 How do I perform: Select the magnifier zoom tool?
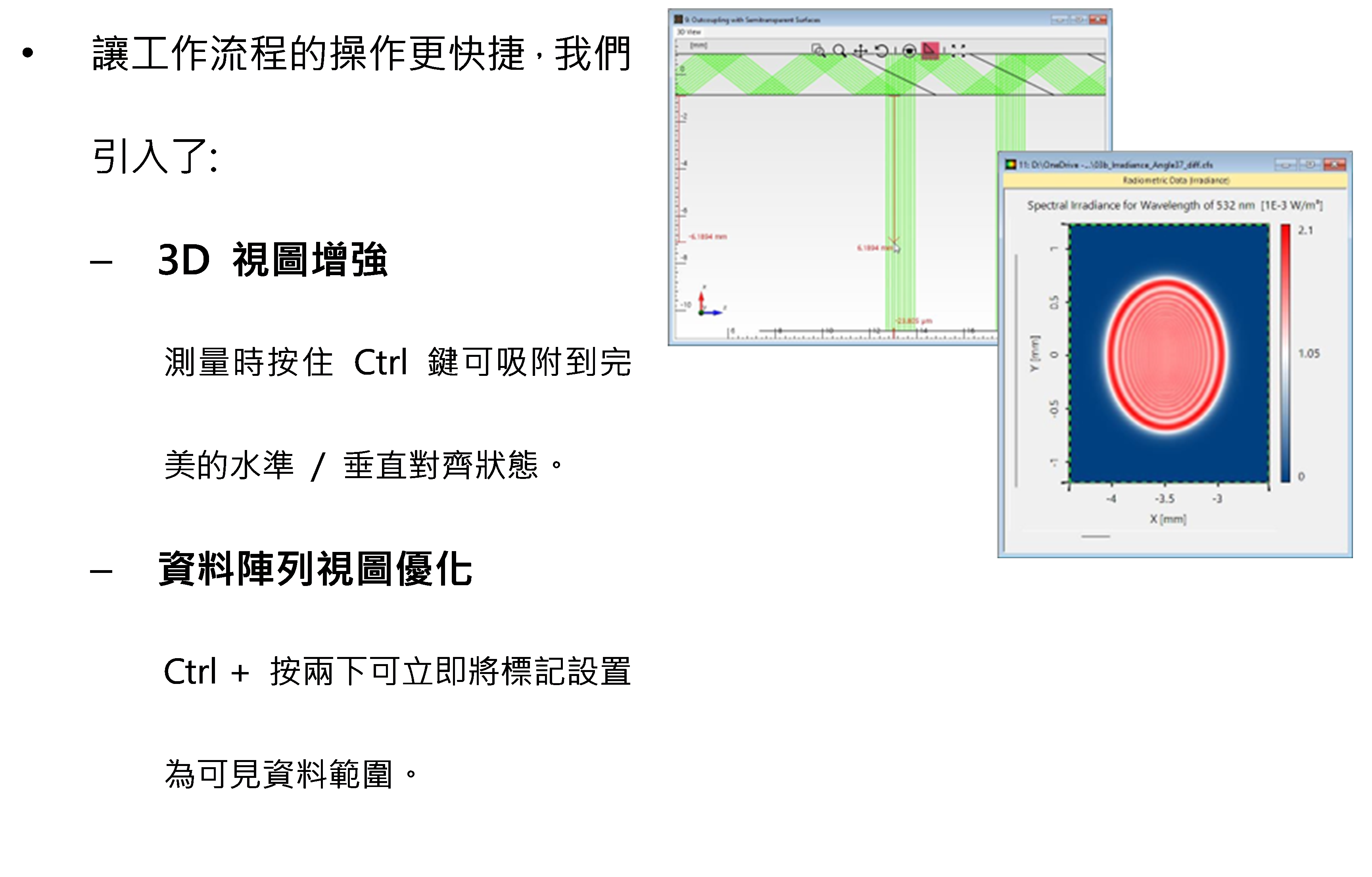pyautogui.click(x=839, y=51)
